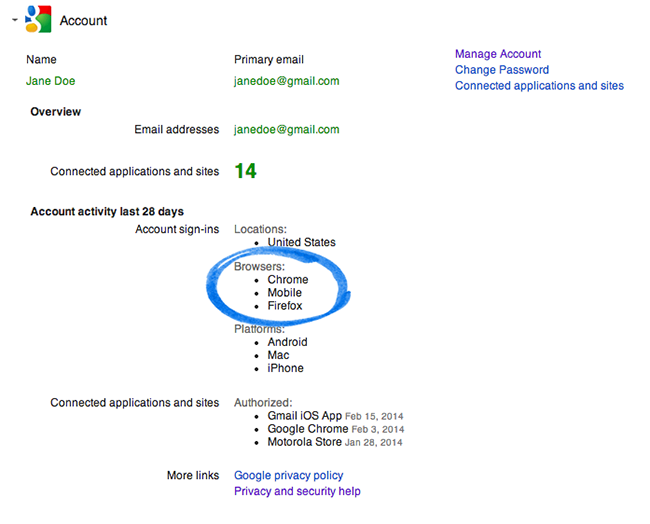Select the Chrome browser entry
650x524 pixels.
(288, 279)
